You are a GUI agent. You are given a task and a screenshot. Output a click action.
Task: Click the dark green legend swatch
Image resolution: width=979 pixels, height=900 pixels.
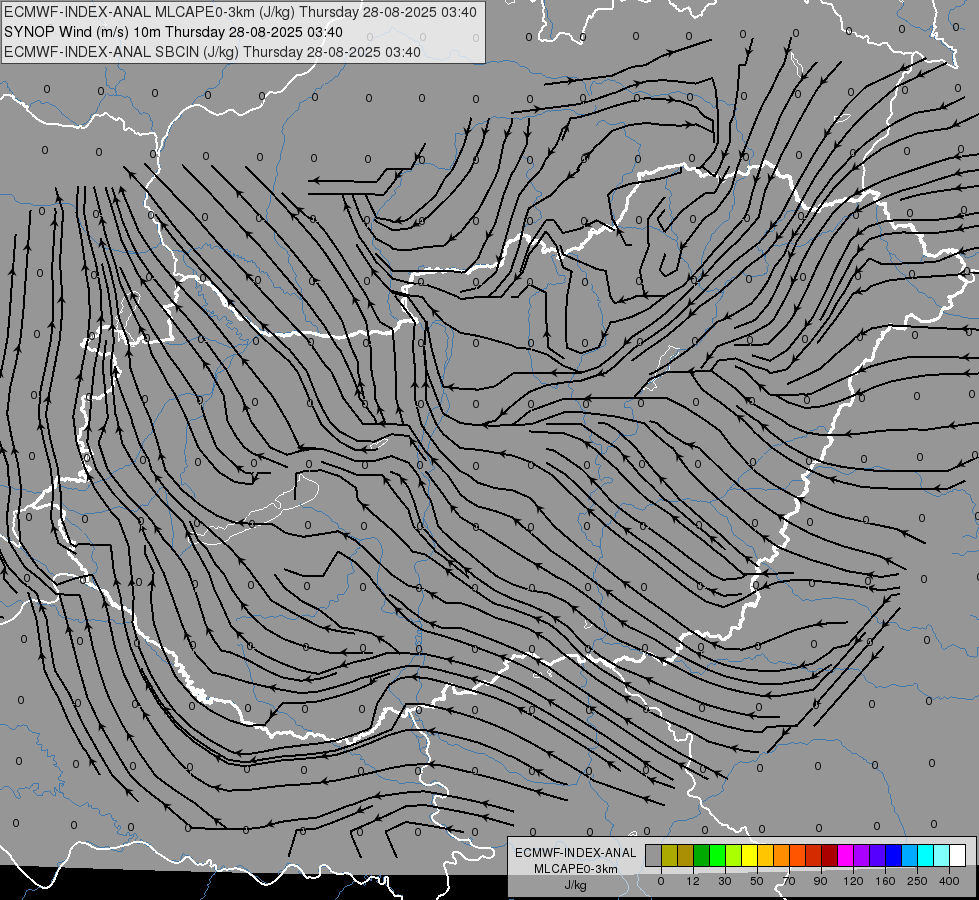pos(702,855)
